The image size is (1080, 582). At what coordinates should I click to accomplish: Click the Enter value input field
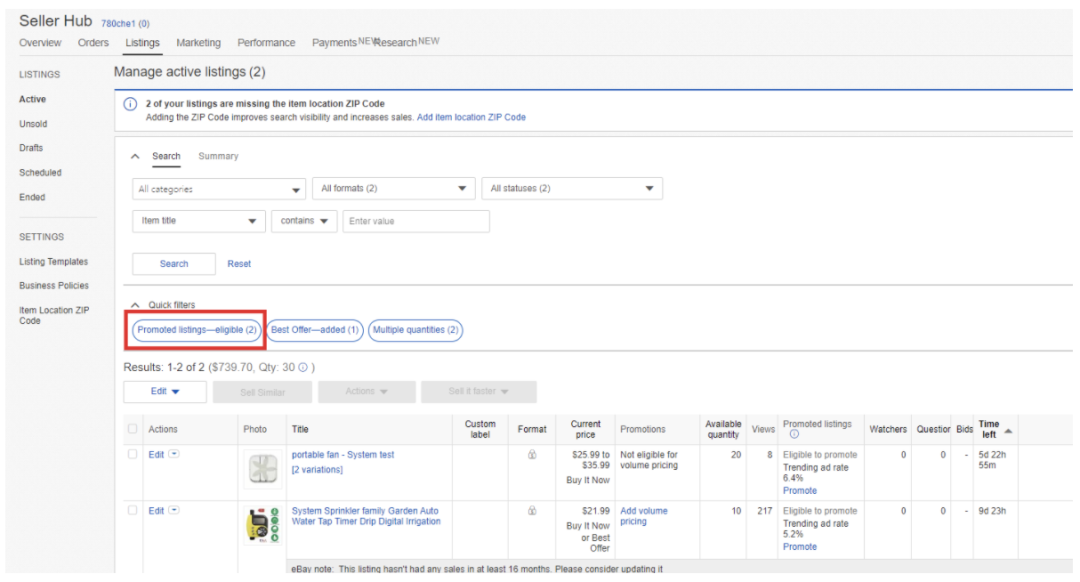coord(416,221)
